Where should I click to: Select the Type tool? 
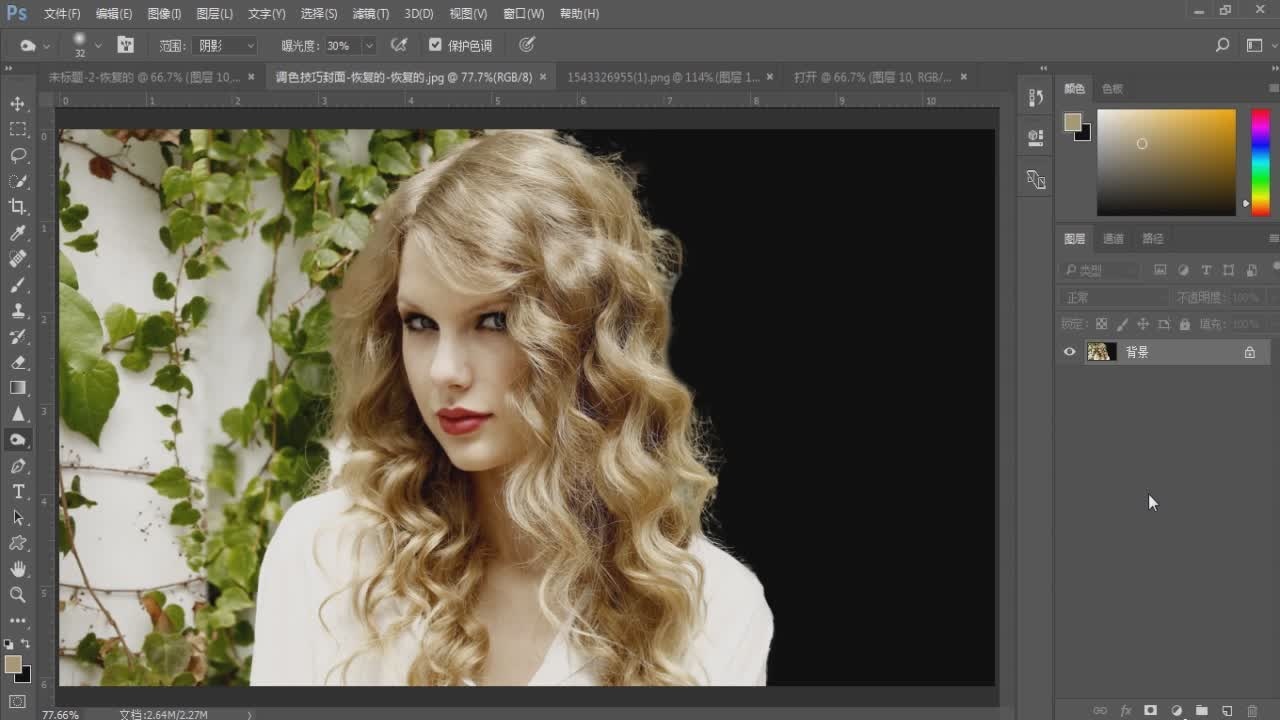coord(18,491)
